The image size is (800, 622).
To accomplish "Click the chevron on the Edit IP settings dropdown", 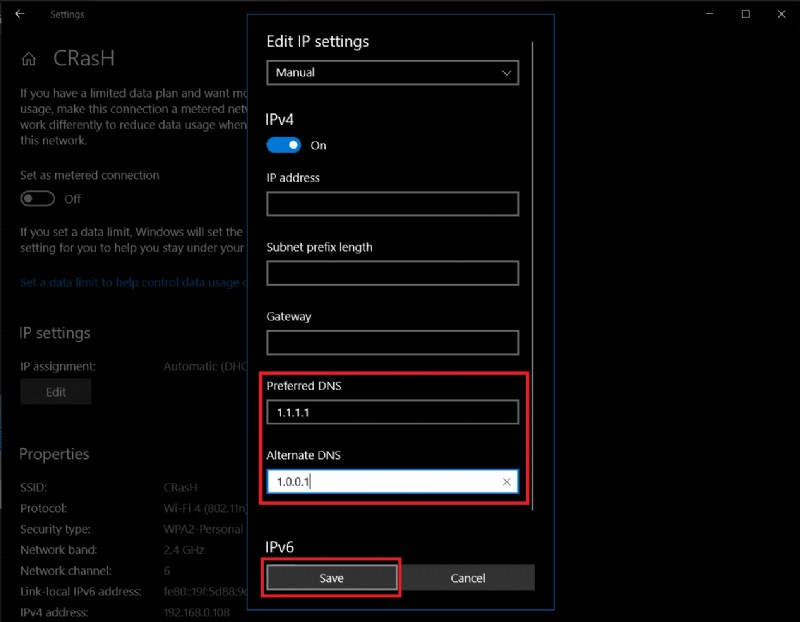I will click(x=508, y=72).
